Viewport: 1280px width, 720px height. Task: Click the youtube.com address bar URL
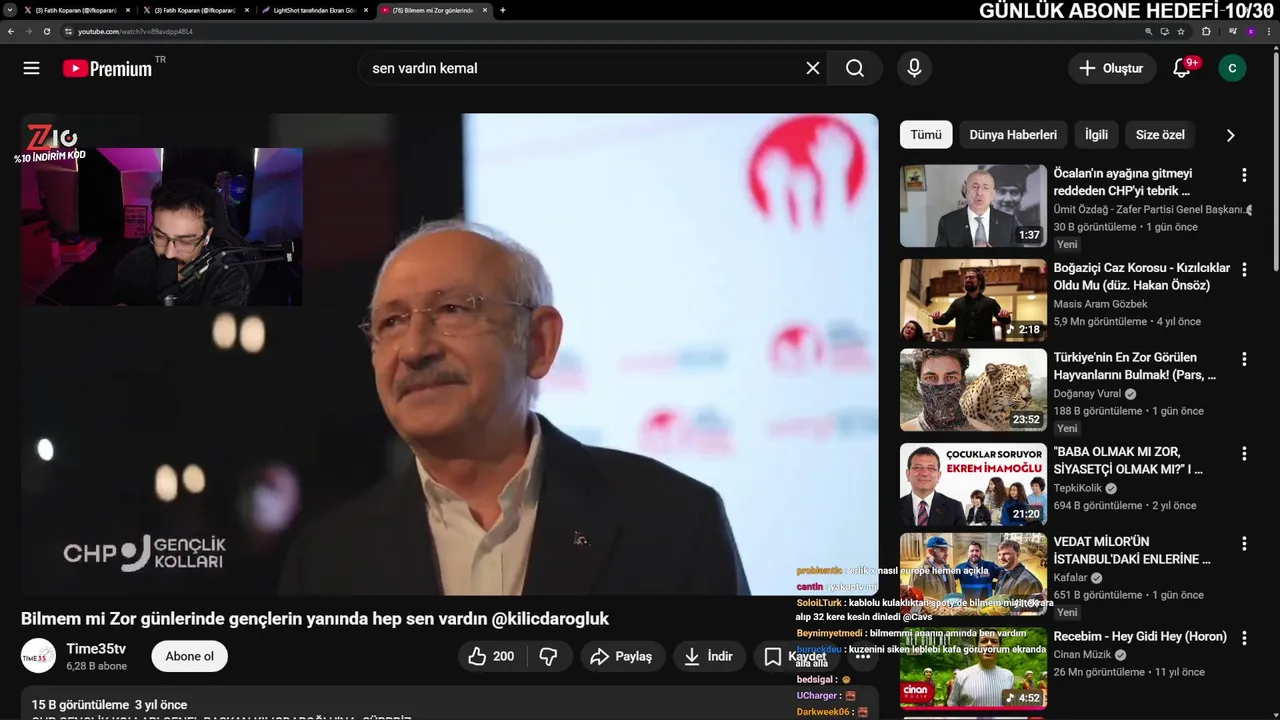pos(135,31)
